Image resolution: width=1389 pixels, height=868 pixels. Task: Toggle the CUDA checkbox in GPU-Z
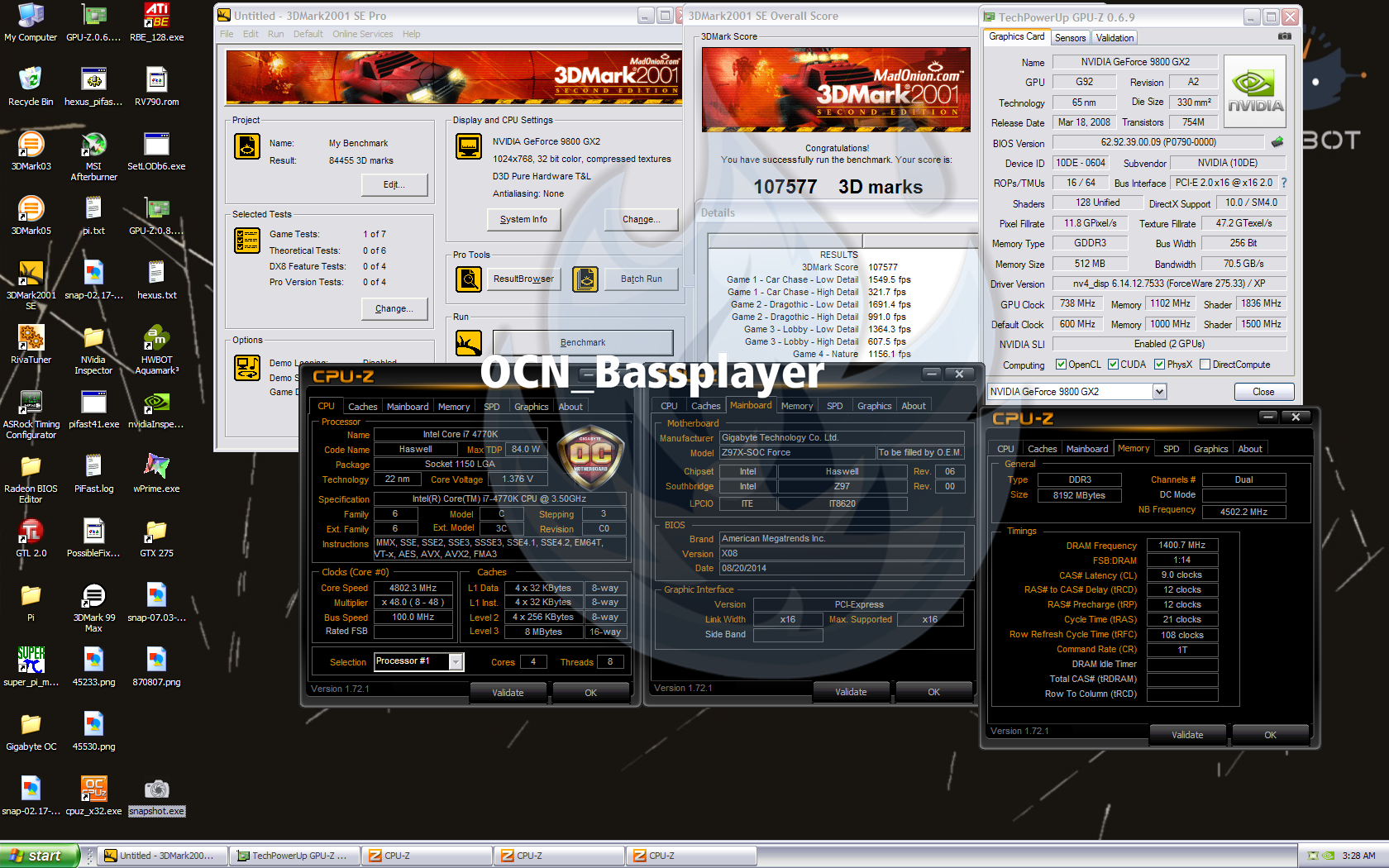point(1113,365)
